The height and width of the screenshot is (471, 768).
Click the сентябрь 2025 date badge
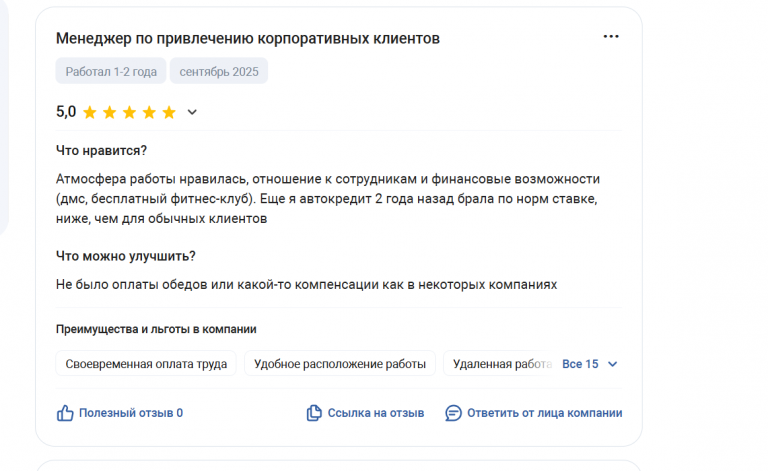pyautogui.click(x=218, y=71)
